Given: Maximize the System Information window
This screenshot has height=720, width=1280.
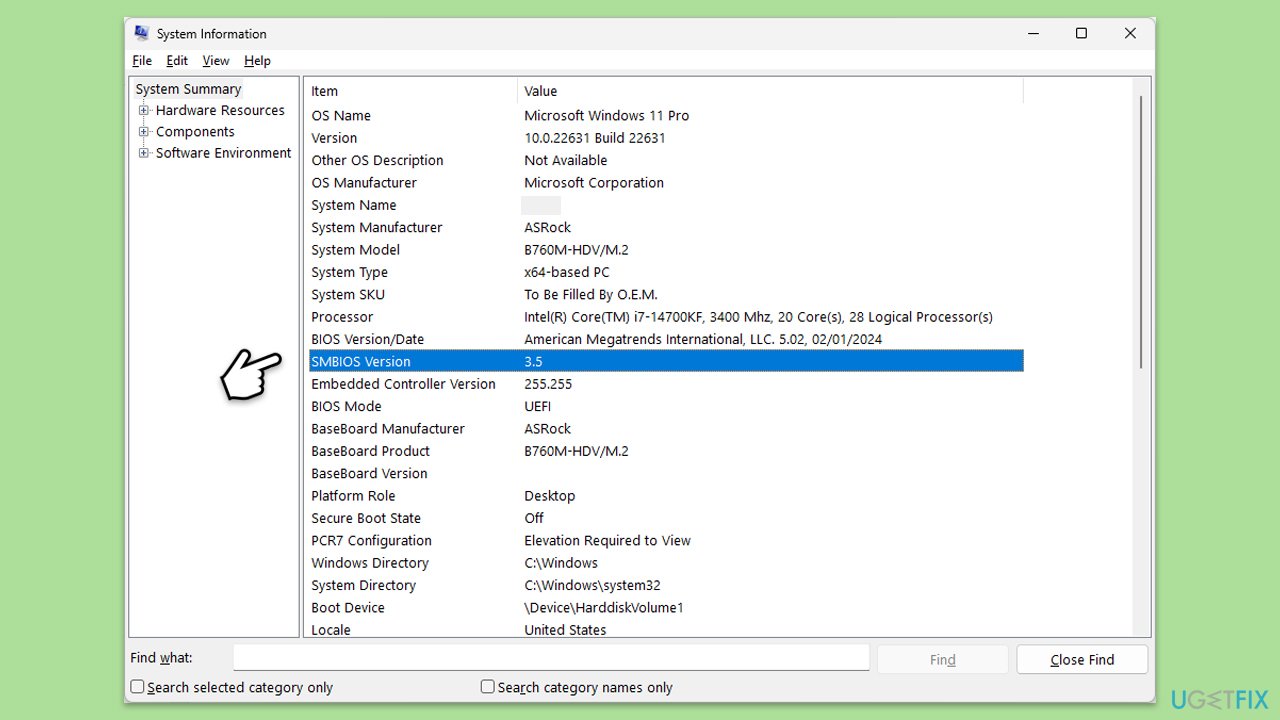Looking at the screenshot, I should [1081, 33].
